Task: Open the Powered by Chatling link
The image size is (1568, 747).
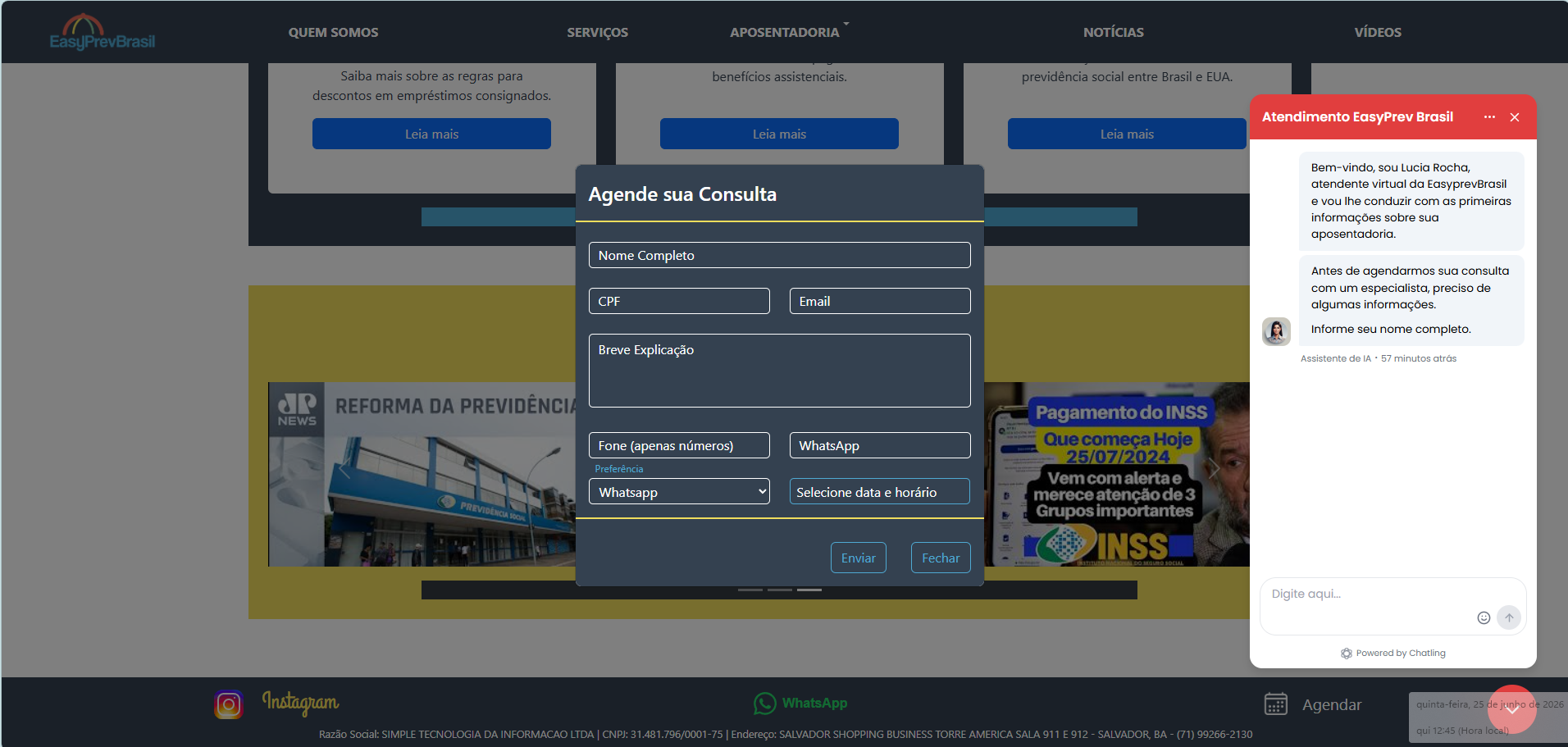Action: tap(1393, 654)
